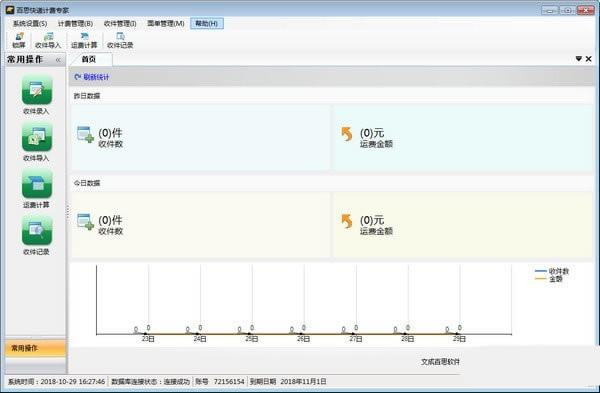Screen dimensions: 600x393
Task: Collapse the 常用操作 sidebar with chevrons
Action: coord(58,60)
